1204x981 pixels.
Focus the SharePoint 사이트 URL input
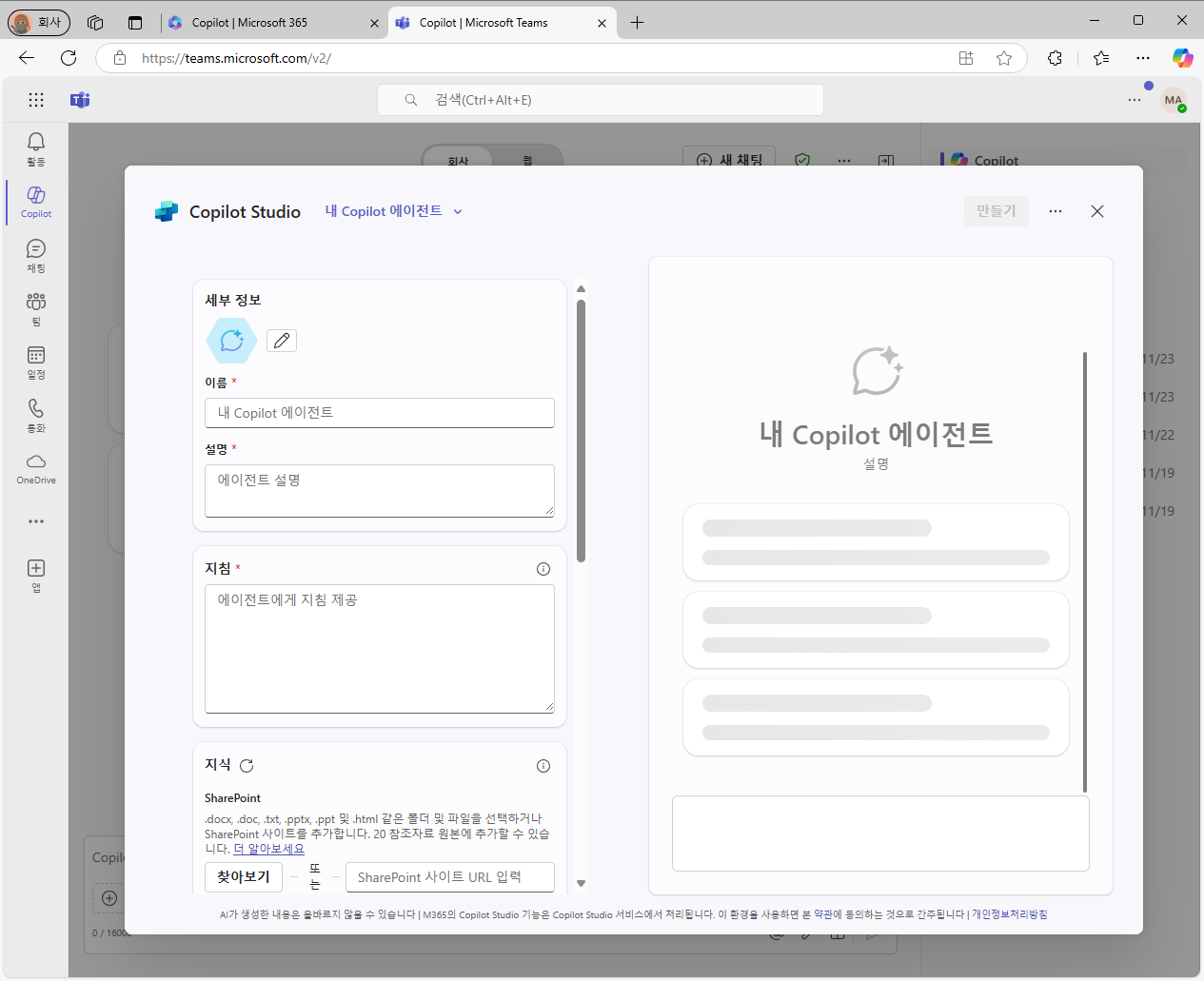pos(449,877)
